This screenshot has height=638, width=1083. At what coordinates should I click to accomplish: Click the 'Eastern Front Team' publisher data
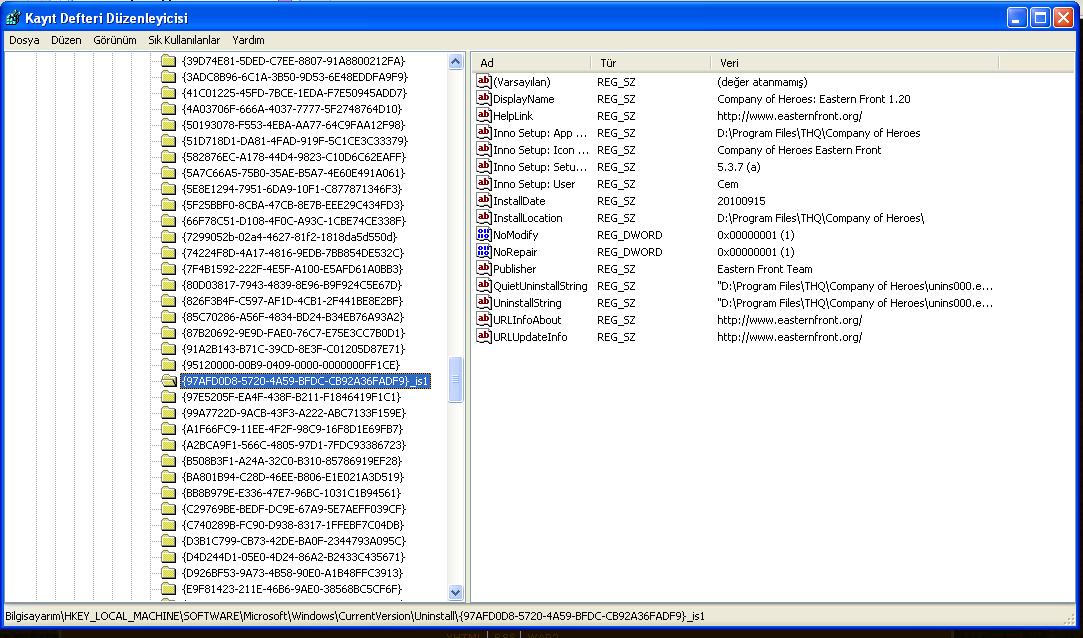click(x=765, y=269)
